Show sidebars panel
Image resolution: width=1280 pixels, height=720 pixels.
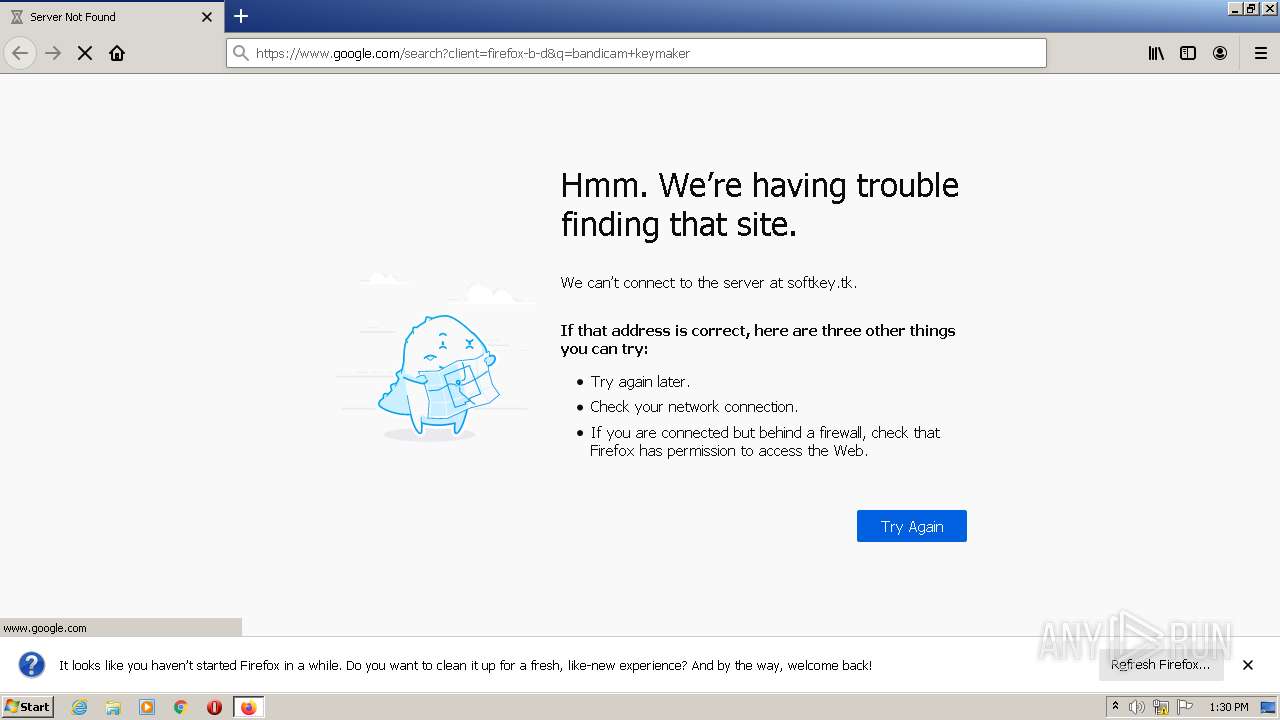pos(1188,53)
